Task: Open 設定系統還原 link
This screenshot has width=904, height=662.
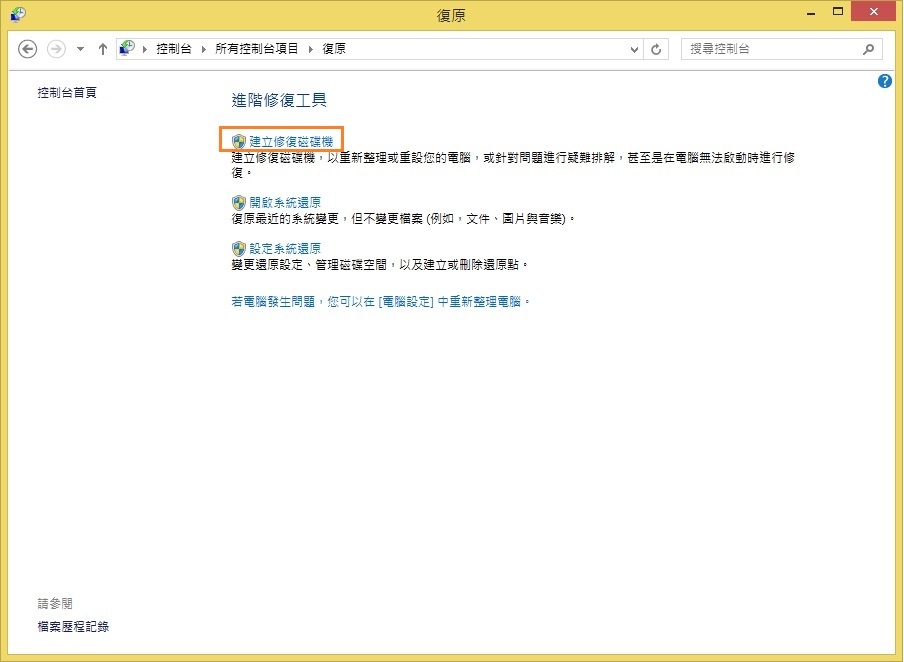Action: tap(285, 249)
